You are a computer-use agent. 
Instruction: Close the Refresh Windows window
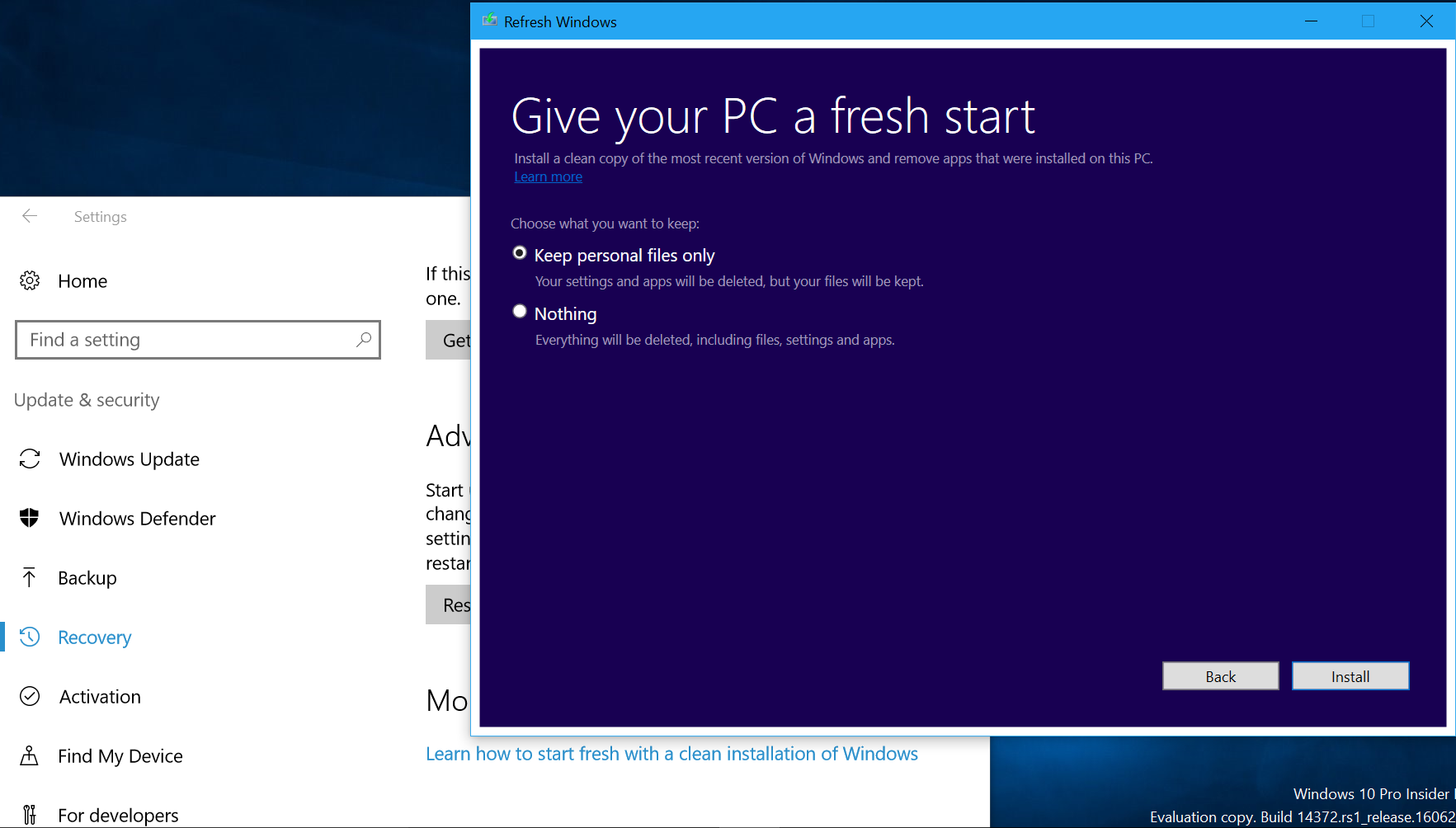(x=1426, y=21)
